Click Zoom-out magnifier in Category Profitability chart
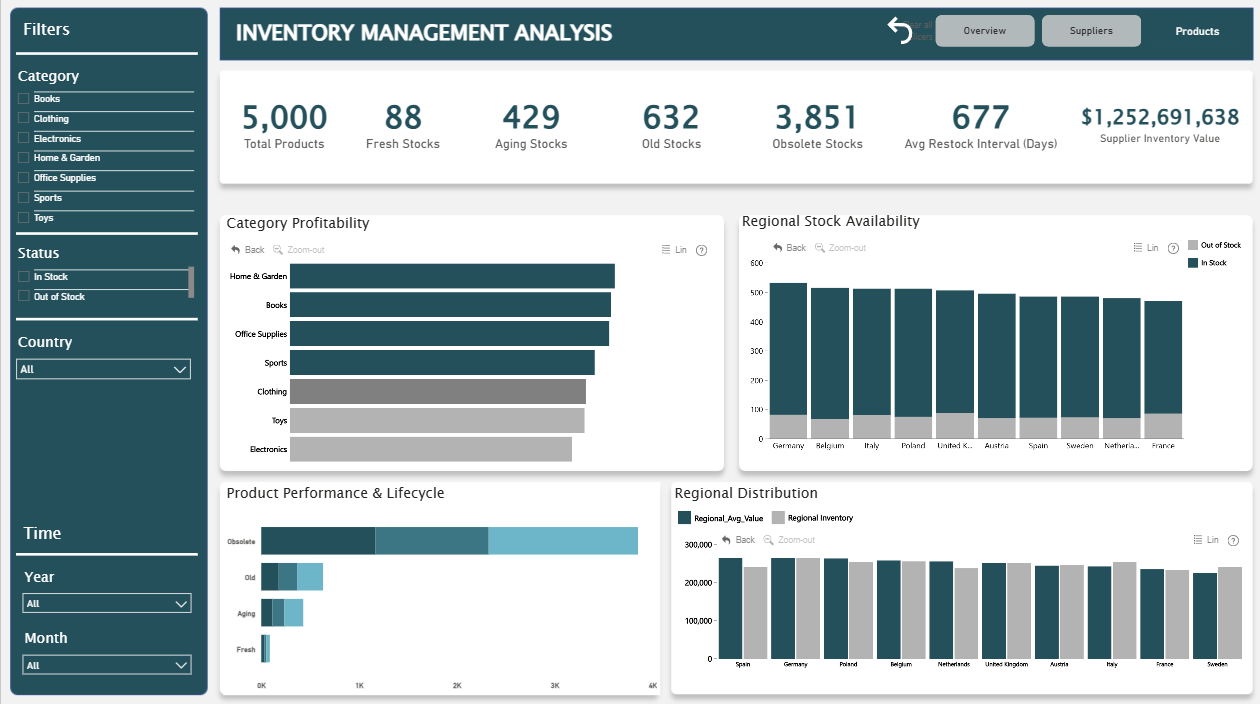The height and width of the screenshot is (704, 1260). pos(277,250)
